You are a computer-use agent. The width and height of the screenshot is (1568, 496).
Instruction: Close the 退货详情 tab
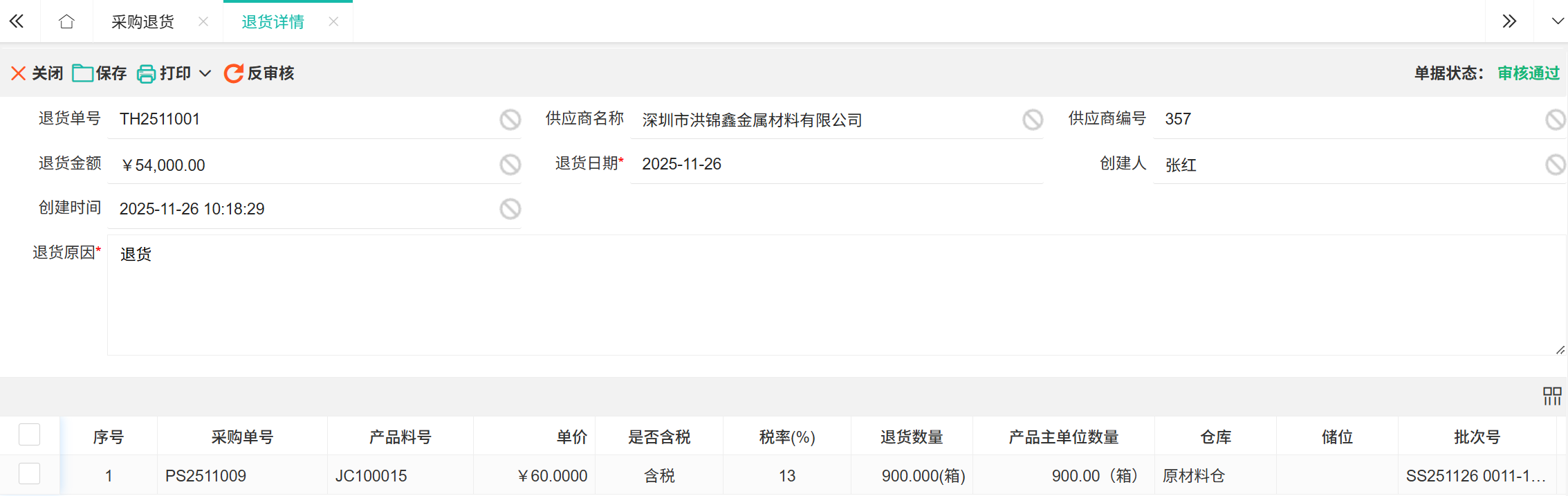click(333, 21)
